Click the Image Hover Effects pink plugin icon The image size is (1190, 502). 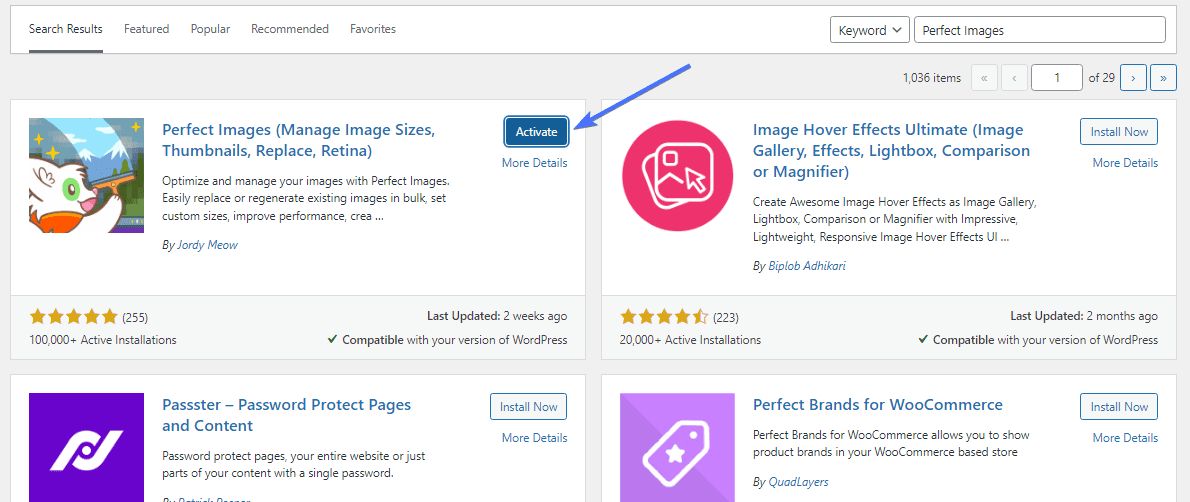(x=677, y=175)
